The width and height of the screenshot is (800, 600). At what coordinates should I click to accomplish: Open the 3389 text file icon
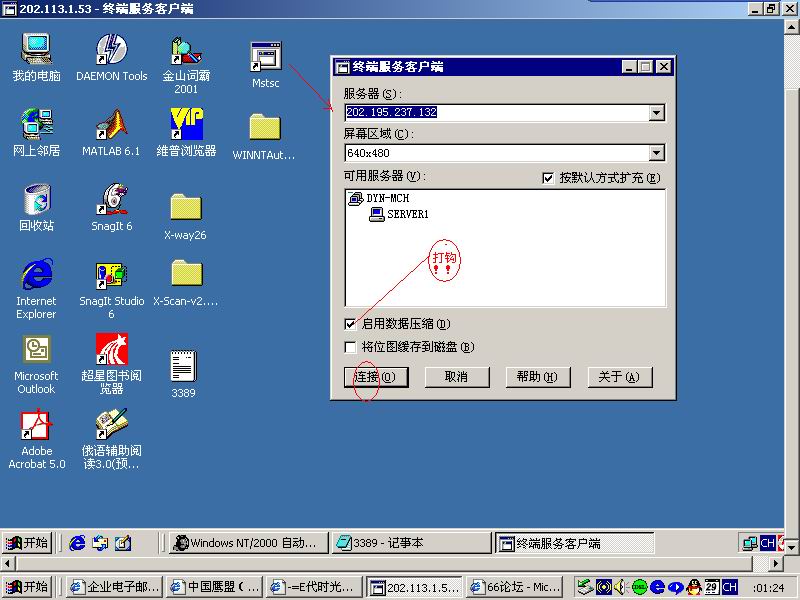point(183,367)
